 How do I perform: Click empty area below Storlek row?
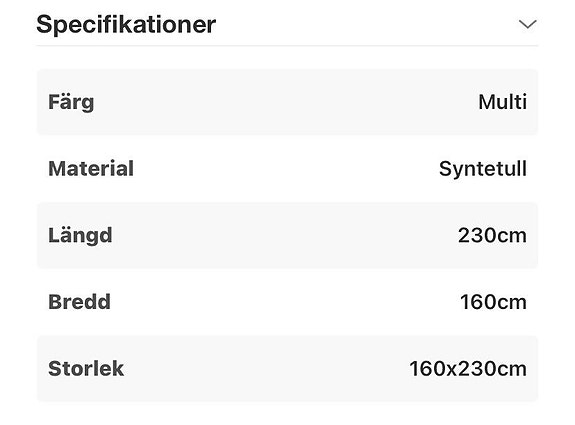[x=288, y=414]
